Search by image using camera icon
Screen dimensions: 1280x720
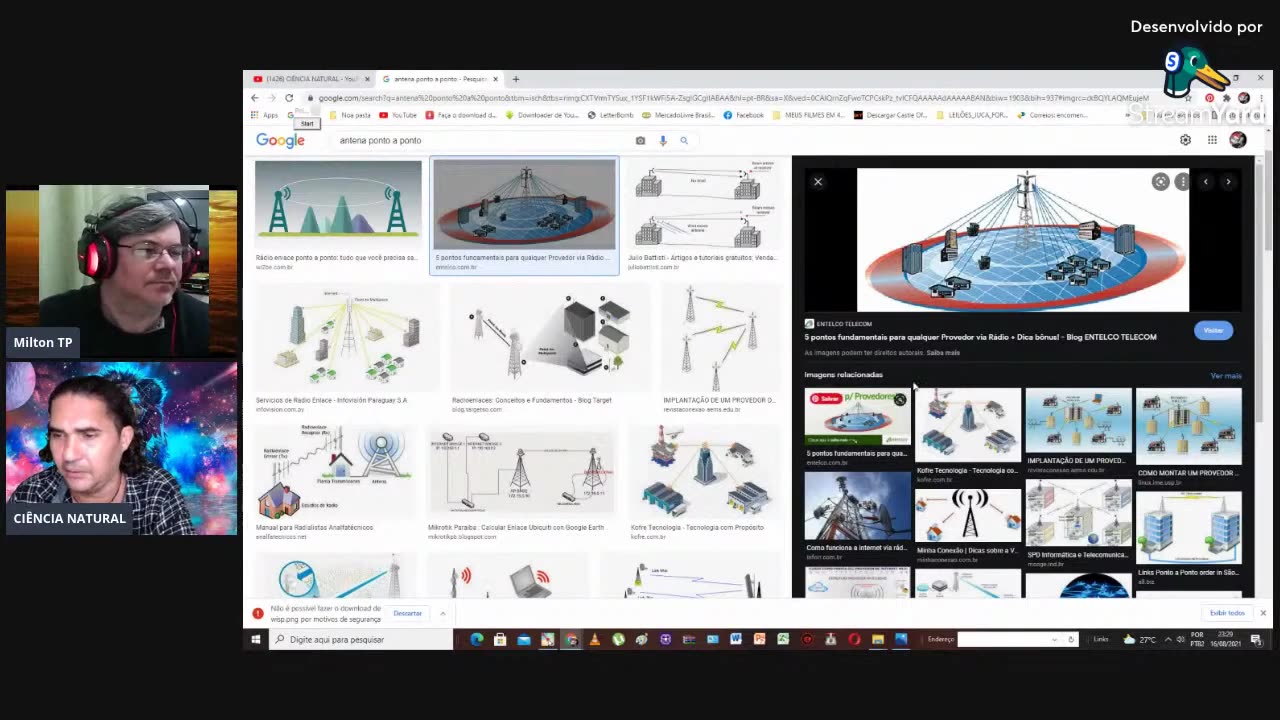(640, 140)
